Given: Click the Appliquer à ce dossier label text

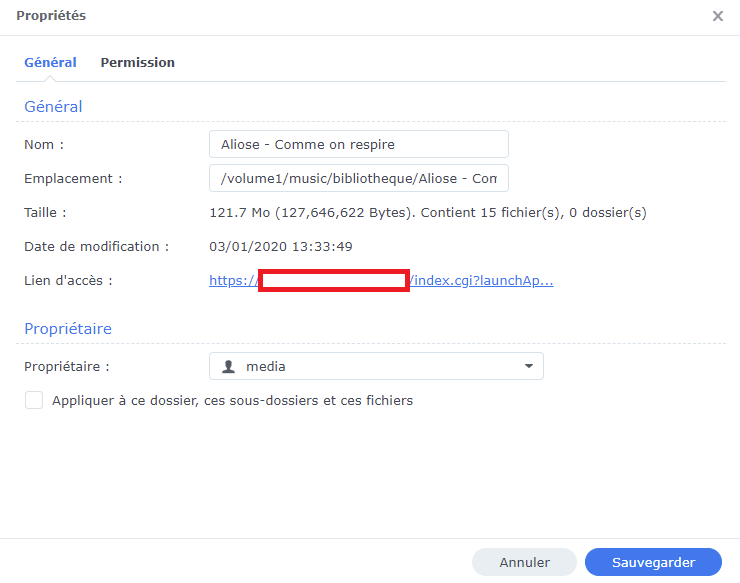Looking at the screenshot, I should coord(232,401).
